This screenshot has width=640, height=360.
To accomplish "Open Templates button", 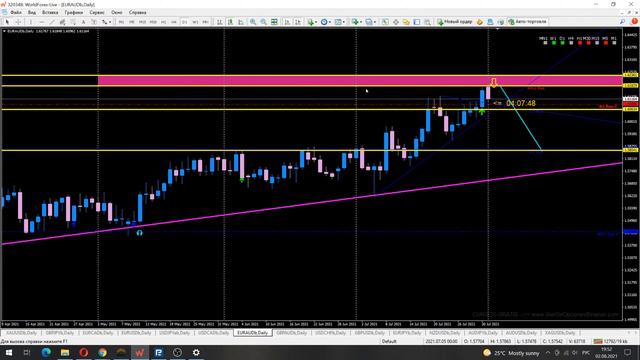I will click(338, 22).
